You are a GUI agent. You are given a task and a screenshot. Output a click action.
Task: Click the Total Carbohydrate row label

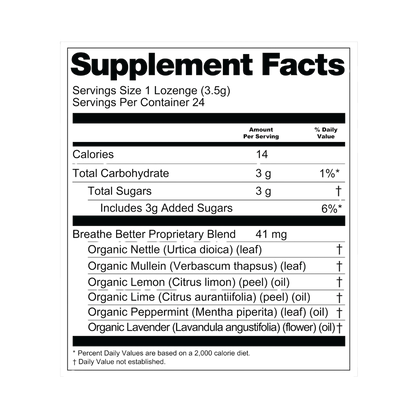pyautogui.click(x=121, y=173)
